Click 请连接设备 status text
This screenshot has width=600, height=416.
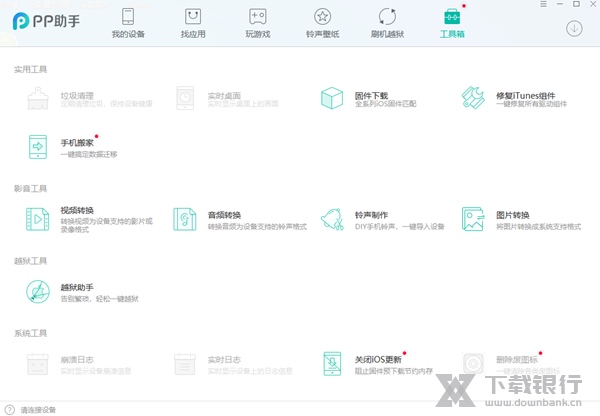pyautogui.click(x=38, y=409)
